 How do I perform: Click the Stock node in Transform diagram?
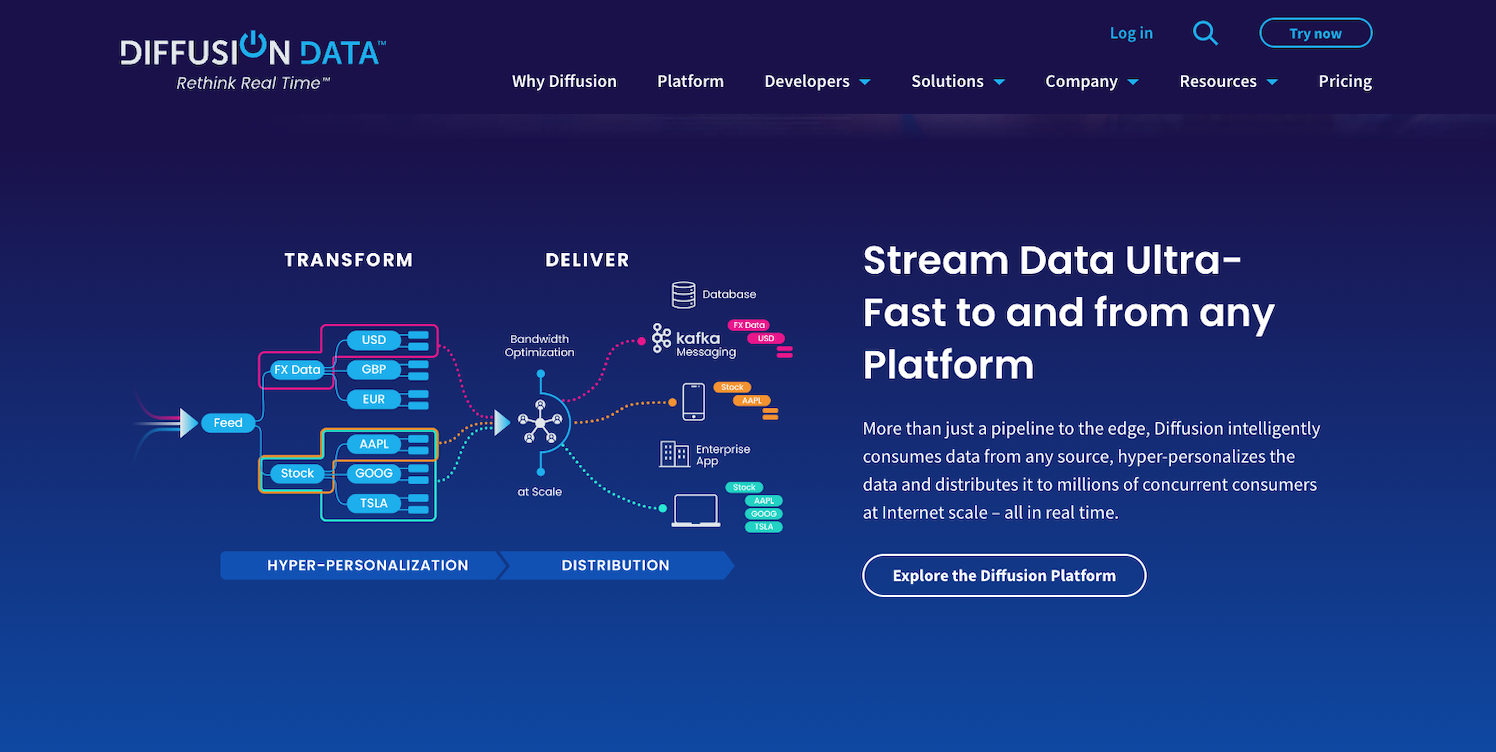(297, 473)
